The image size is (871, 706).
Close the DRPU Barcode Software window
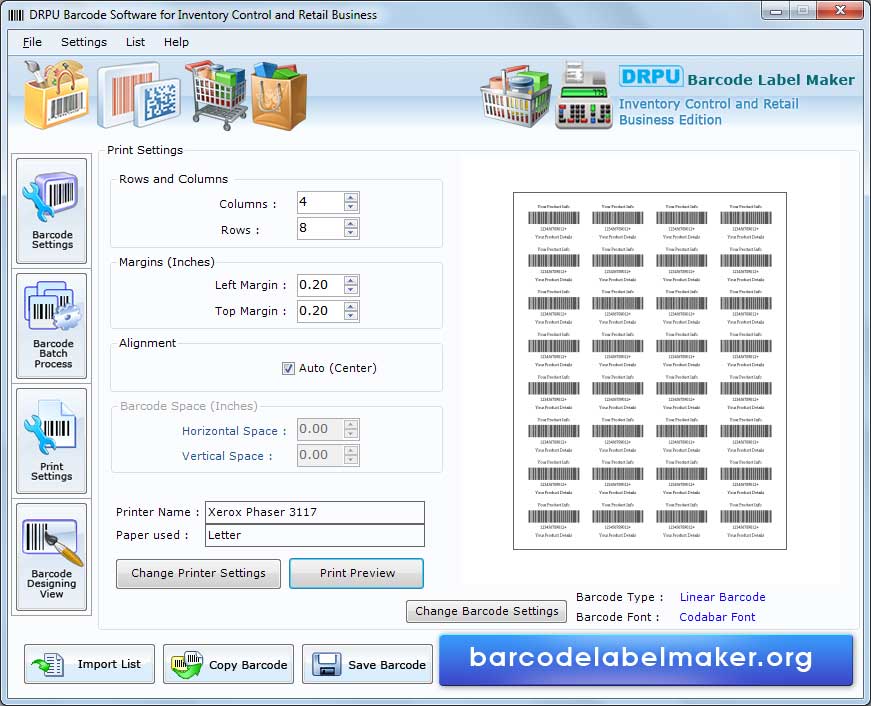coord(840,11)
